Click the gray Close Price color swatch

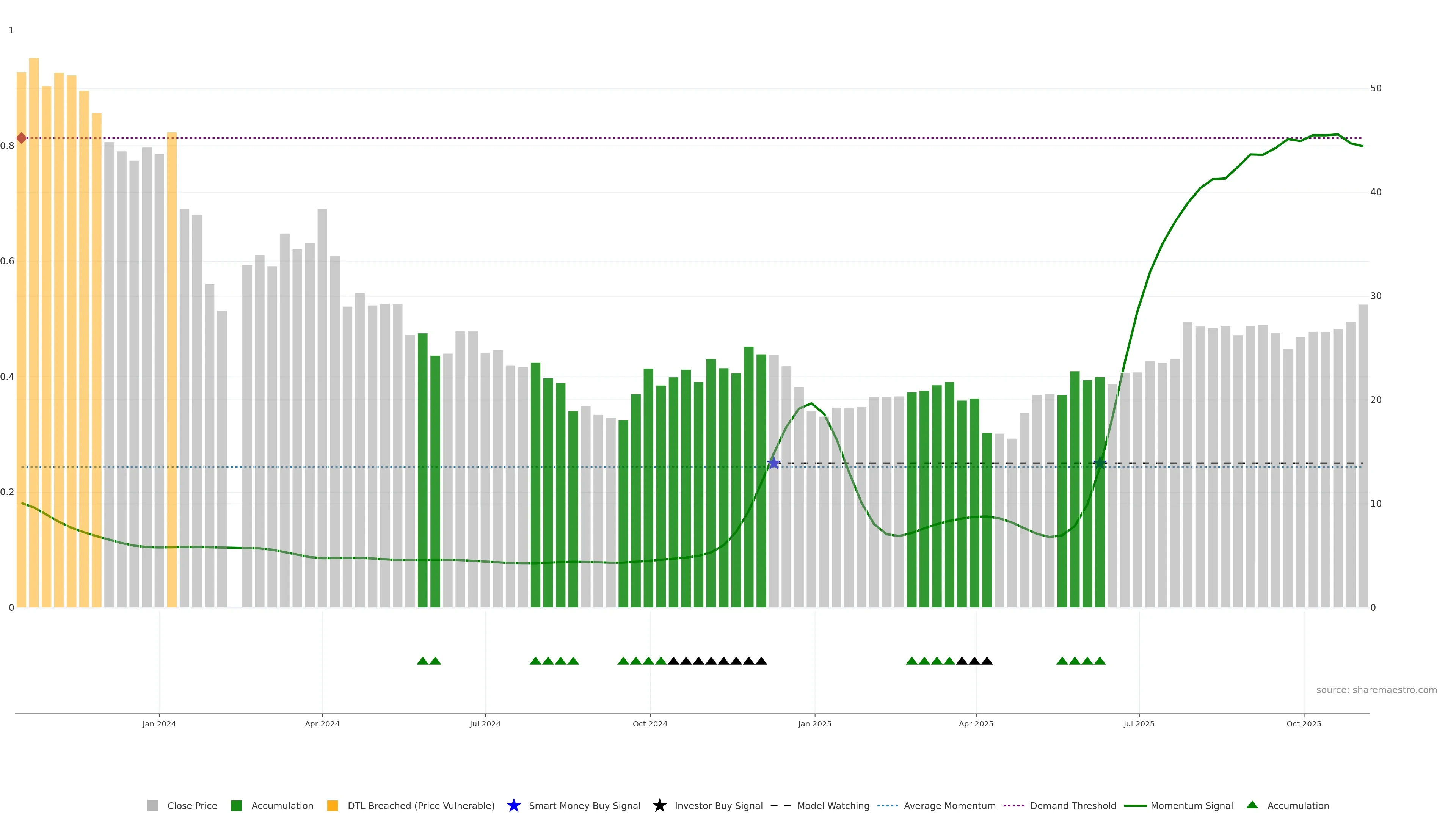coord(152,805)
